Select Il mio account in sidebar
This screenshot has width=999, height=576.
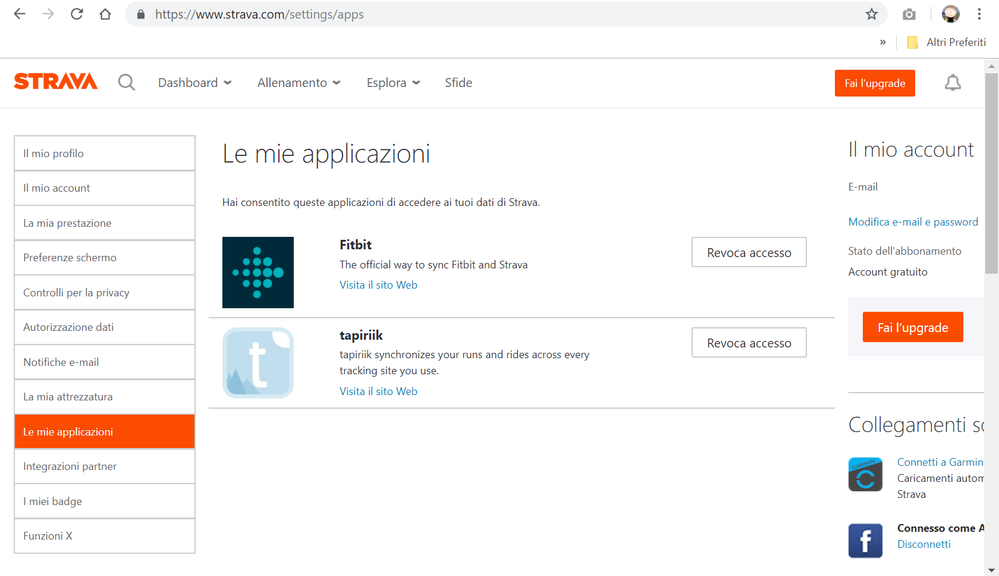[104, 188]
